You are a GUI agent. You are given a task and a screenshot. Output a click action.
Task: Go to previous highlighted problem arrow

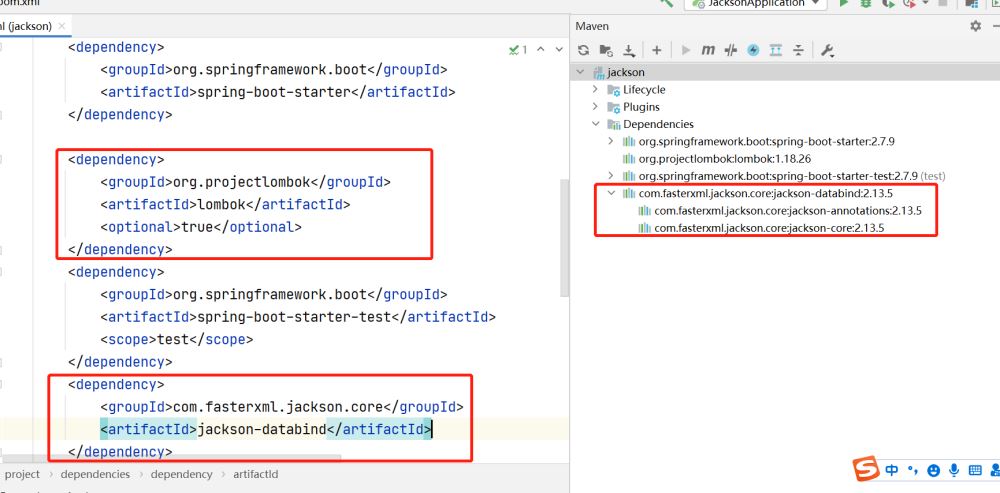tap(540, 49)
